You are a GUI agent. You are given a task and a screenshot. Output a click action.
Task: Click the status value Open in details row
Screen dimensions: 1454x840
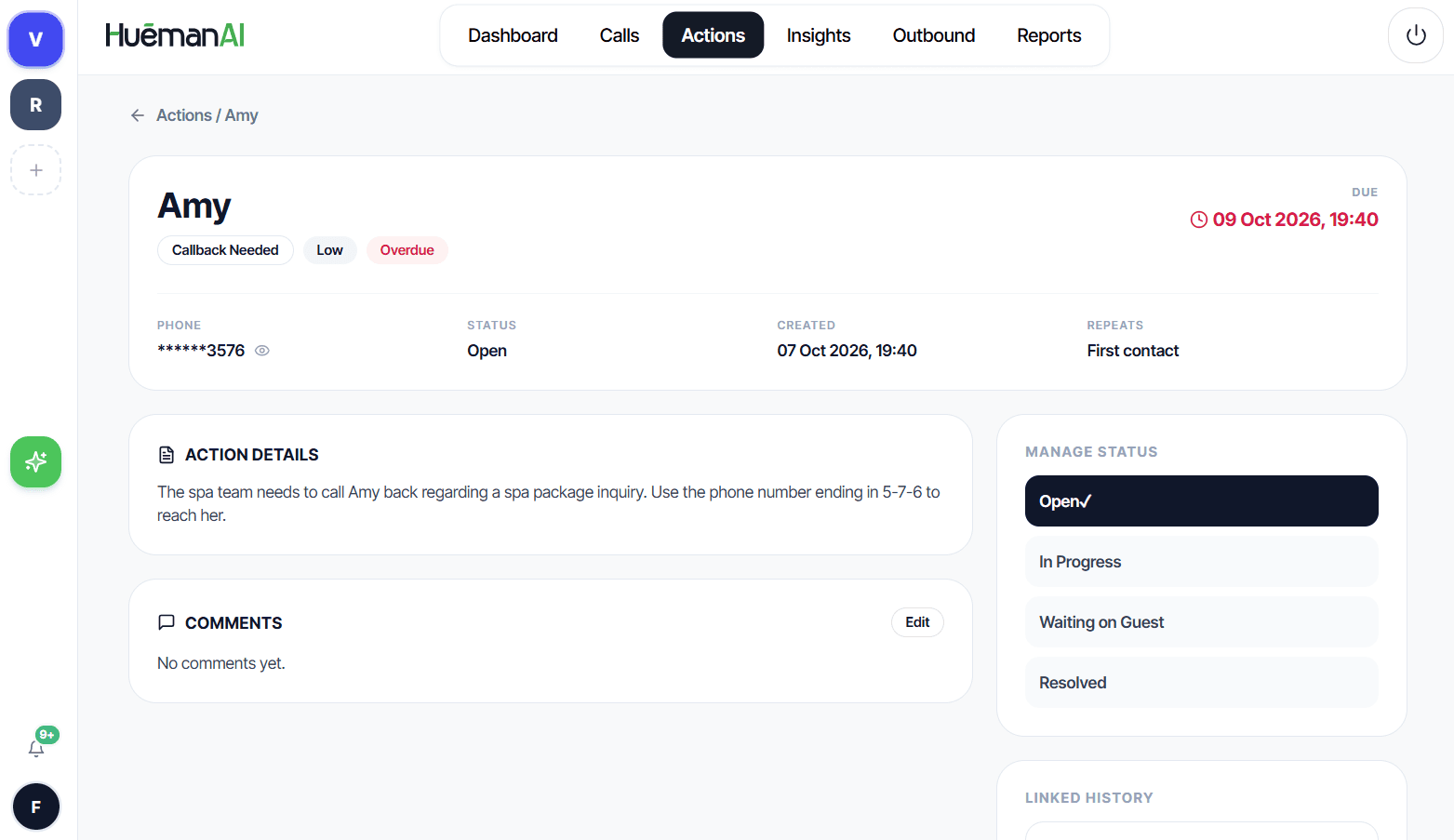[x=487, y=351]
